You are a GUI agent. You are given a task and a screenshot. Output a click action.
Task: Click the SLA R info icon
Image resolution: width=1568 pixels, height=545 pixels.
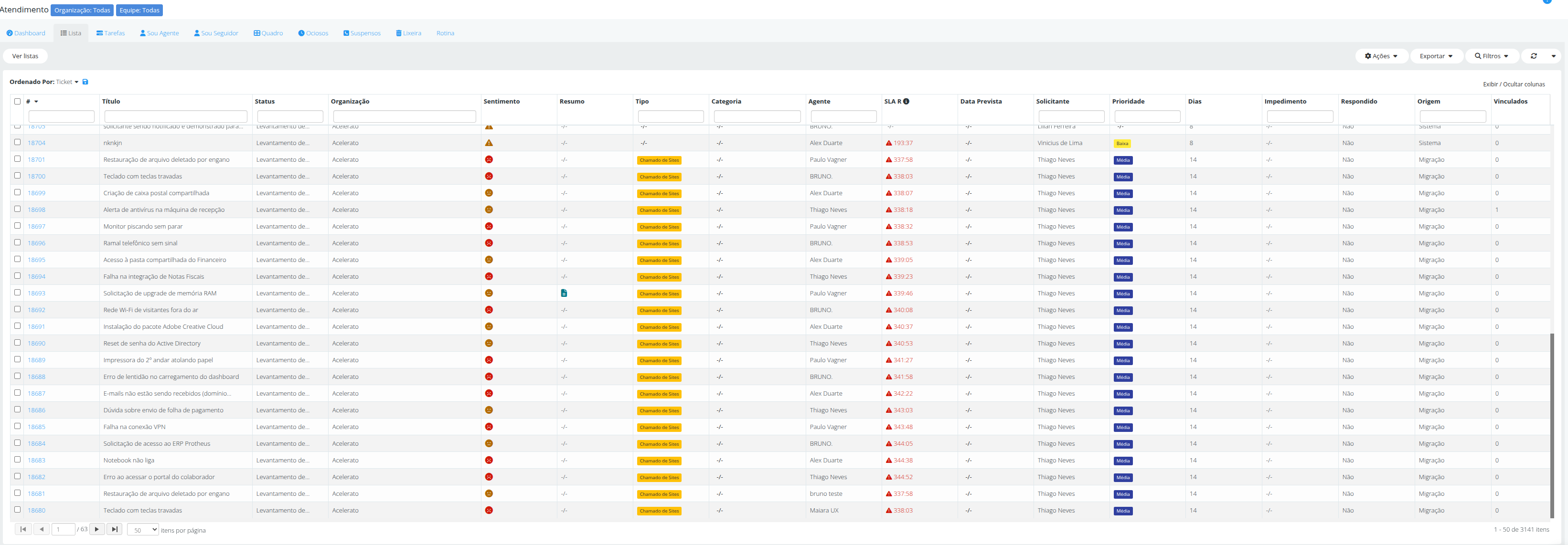coord(906,102)
